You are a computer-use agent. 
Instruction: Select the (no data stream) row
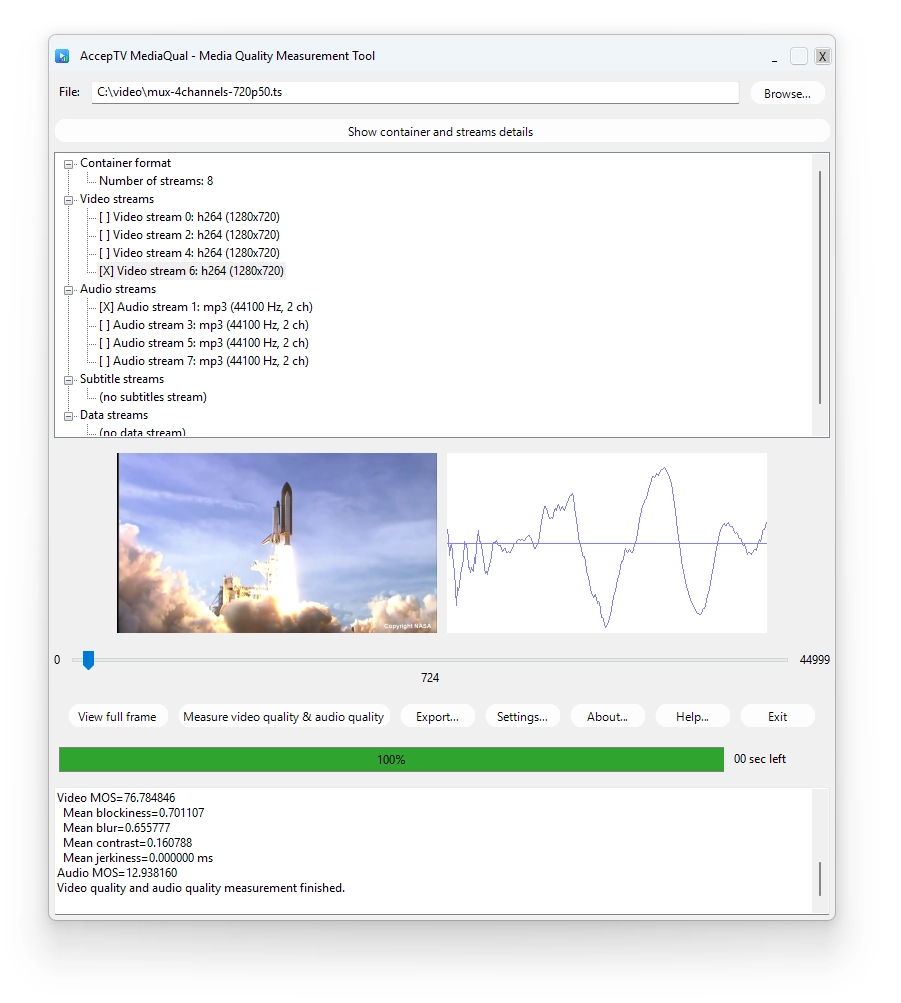(142, 432)
